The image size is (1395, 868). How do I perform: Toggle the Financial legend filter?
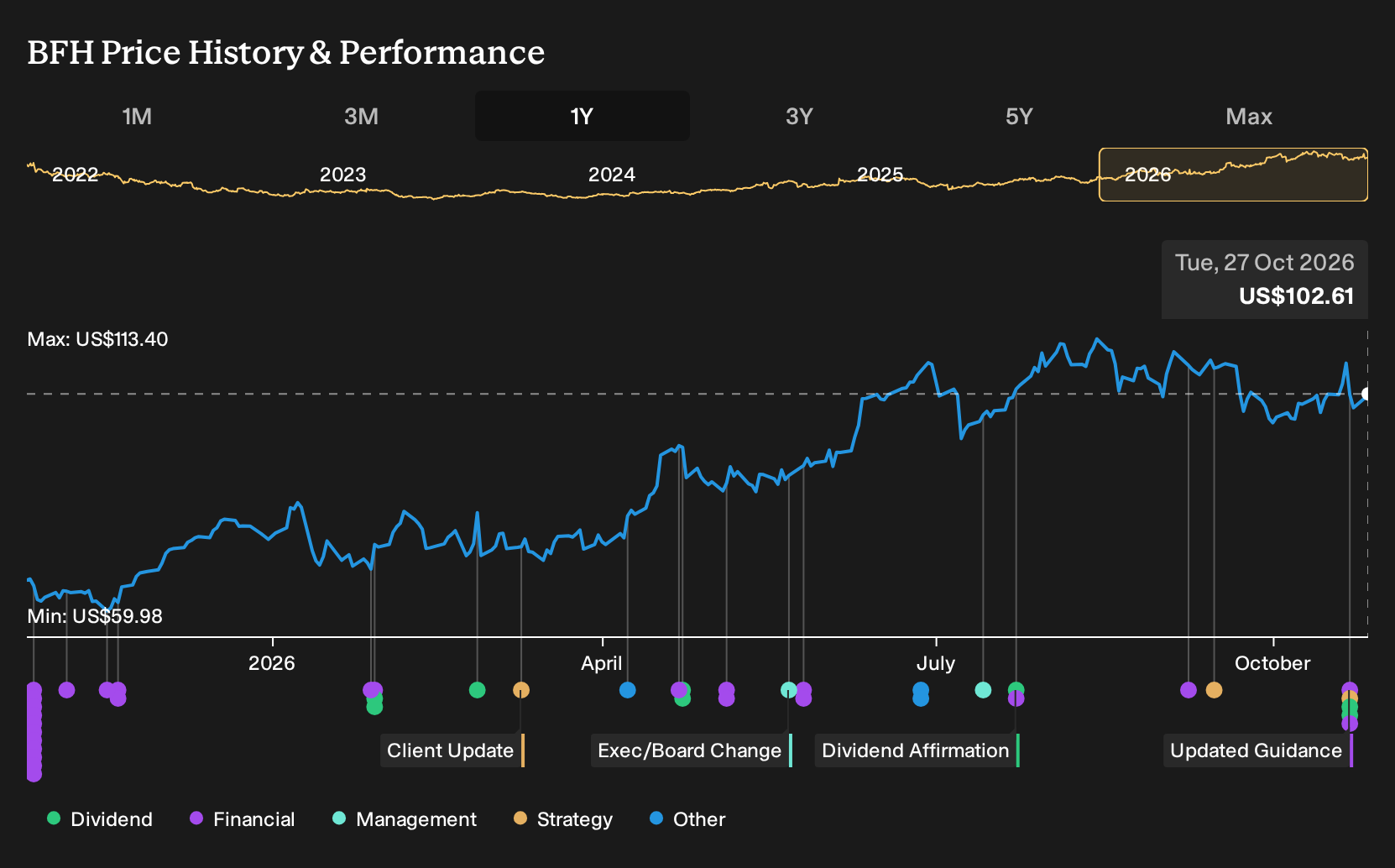243,818
